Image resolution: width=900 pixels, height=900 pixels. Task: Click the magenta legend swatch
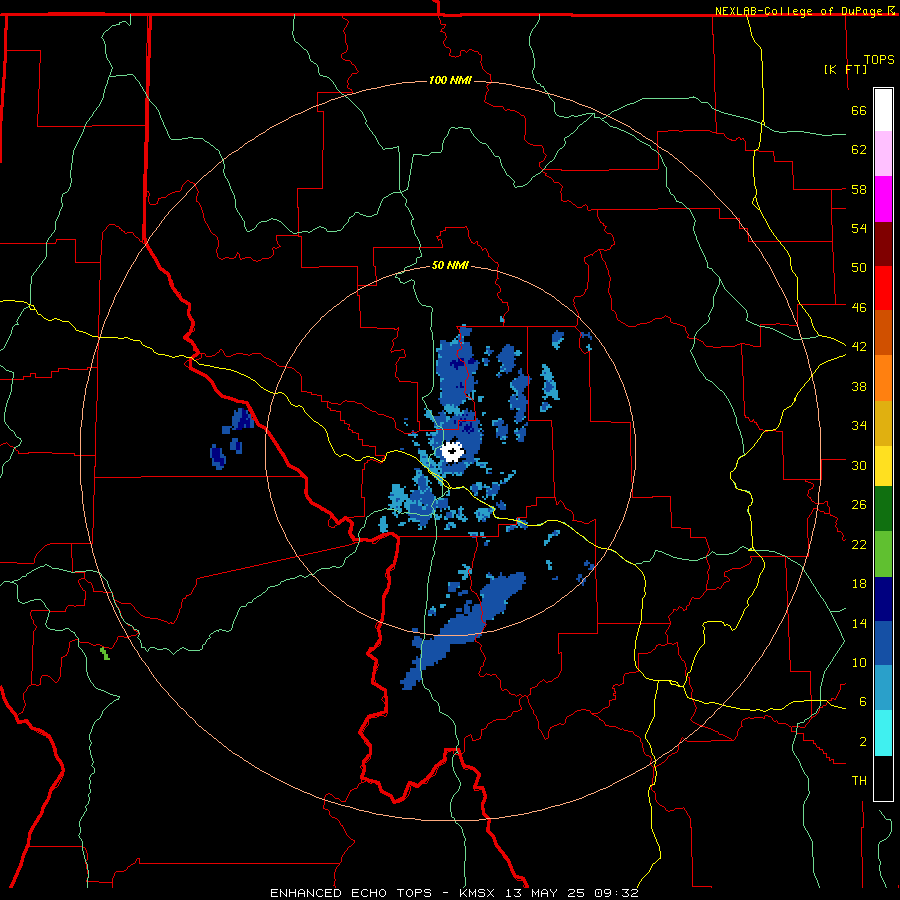coord(883,199)
